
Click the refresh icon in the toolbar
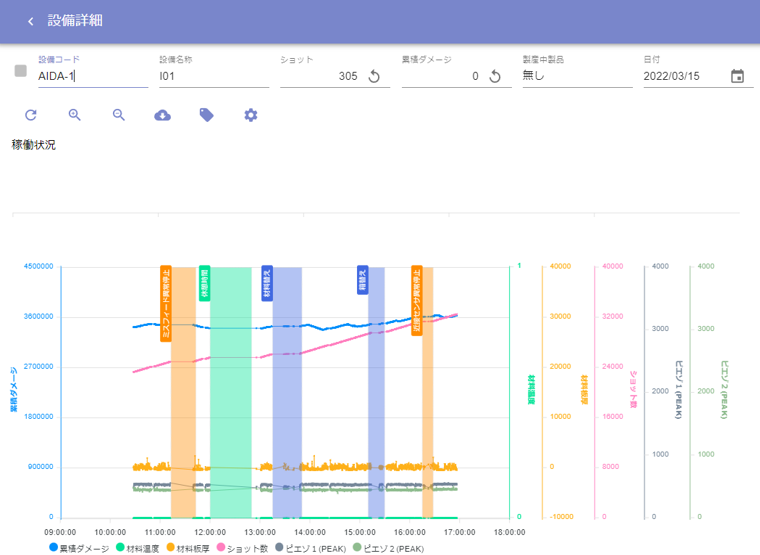coord(30,115)
